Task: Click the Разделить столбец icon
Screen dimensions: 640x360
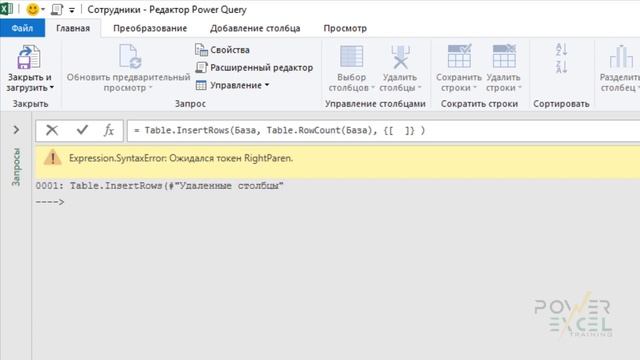Action: coord(621,56)
